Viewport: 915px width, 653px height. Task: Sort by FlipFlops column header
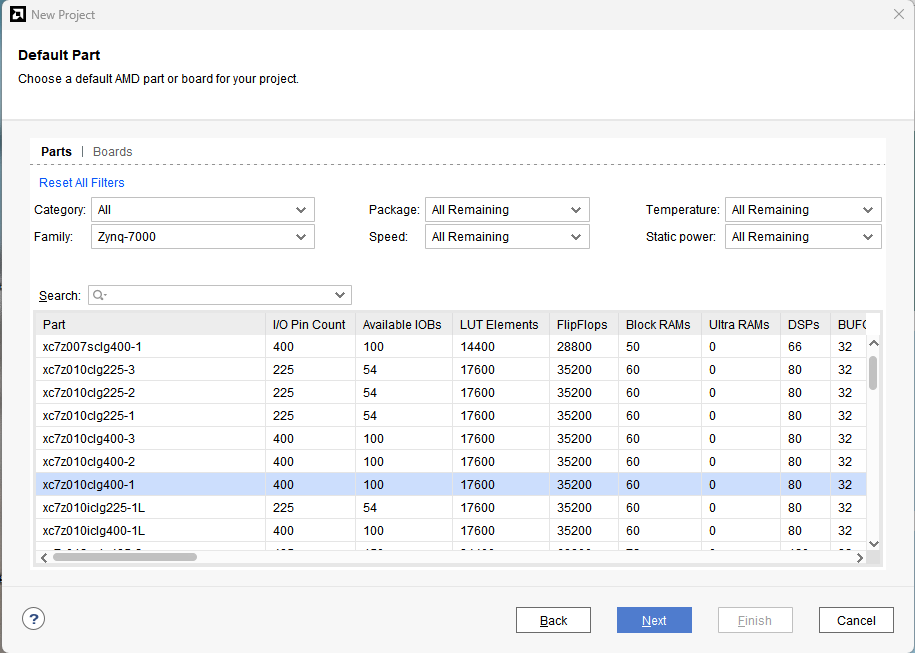[584, 324]
